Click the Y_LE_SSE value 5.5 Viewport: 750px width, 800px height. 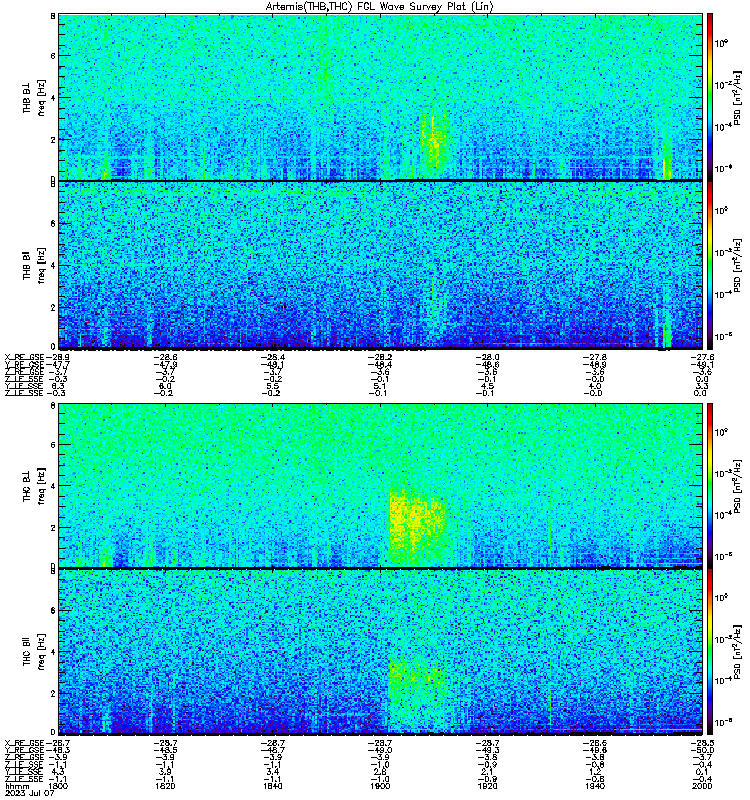[273, 386]
